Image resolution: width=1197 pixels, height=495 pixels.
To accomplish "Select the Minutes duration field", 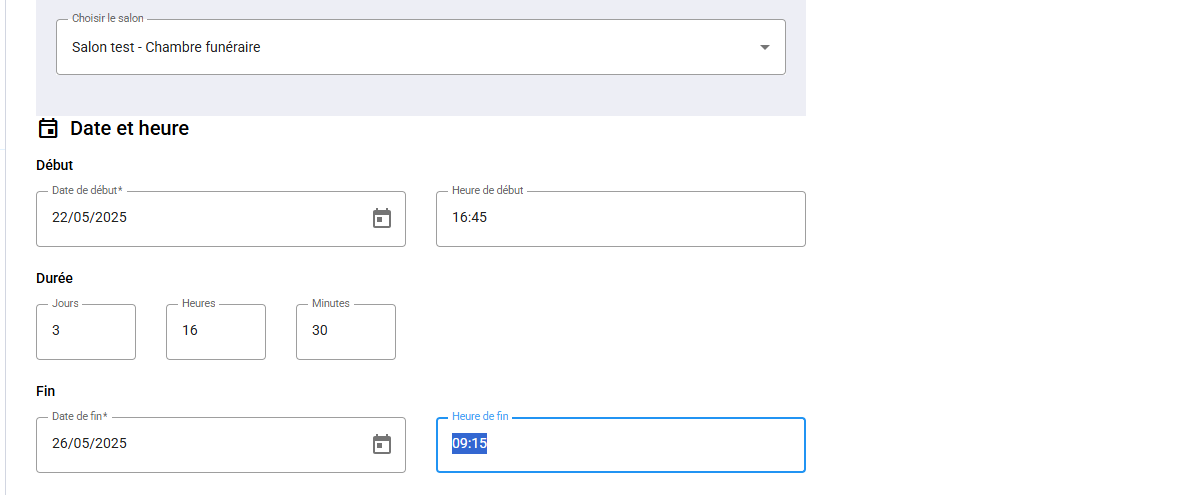I will 346,332.
